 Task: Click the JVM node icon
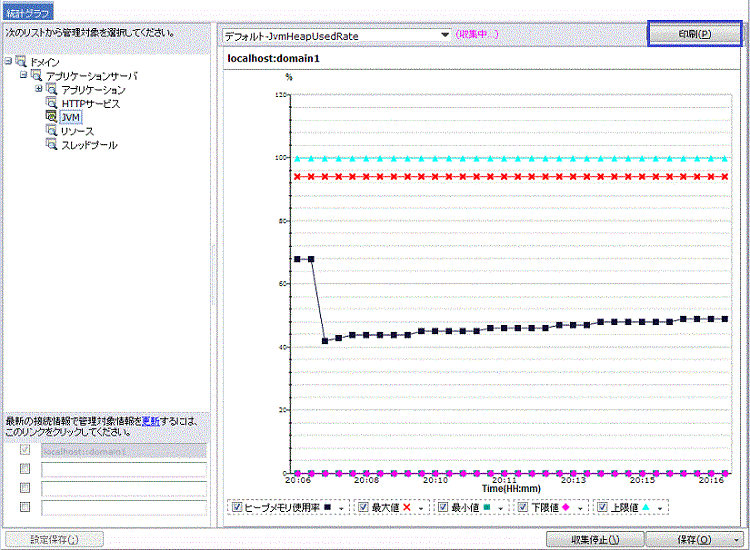(51, 118)
